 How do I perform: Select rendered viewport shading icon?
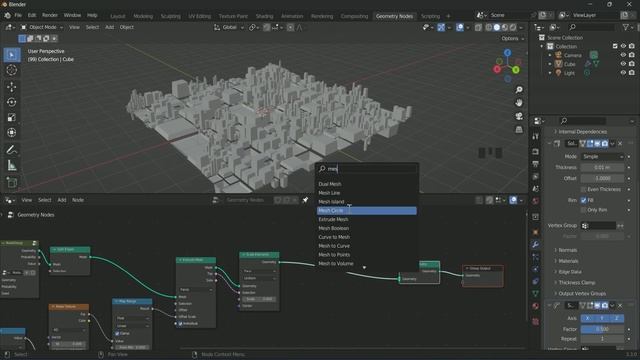513,27
